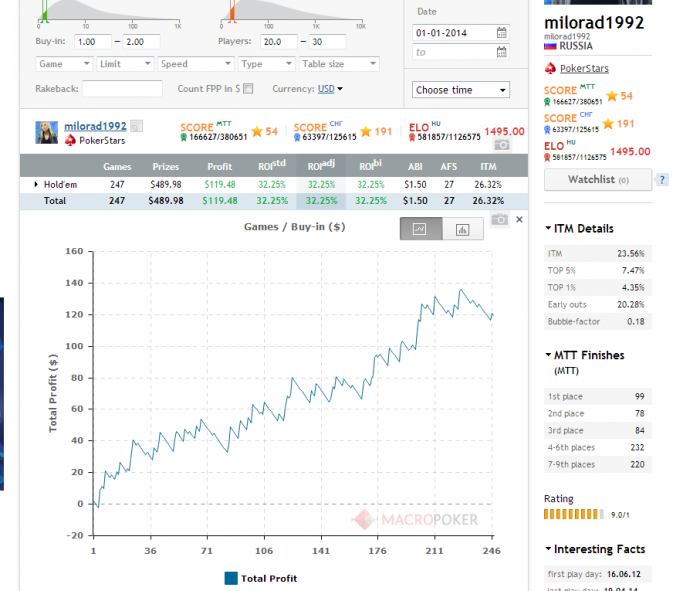Click the camera icon above the chart
700x591 pixels.
(x=500, y=220)
